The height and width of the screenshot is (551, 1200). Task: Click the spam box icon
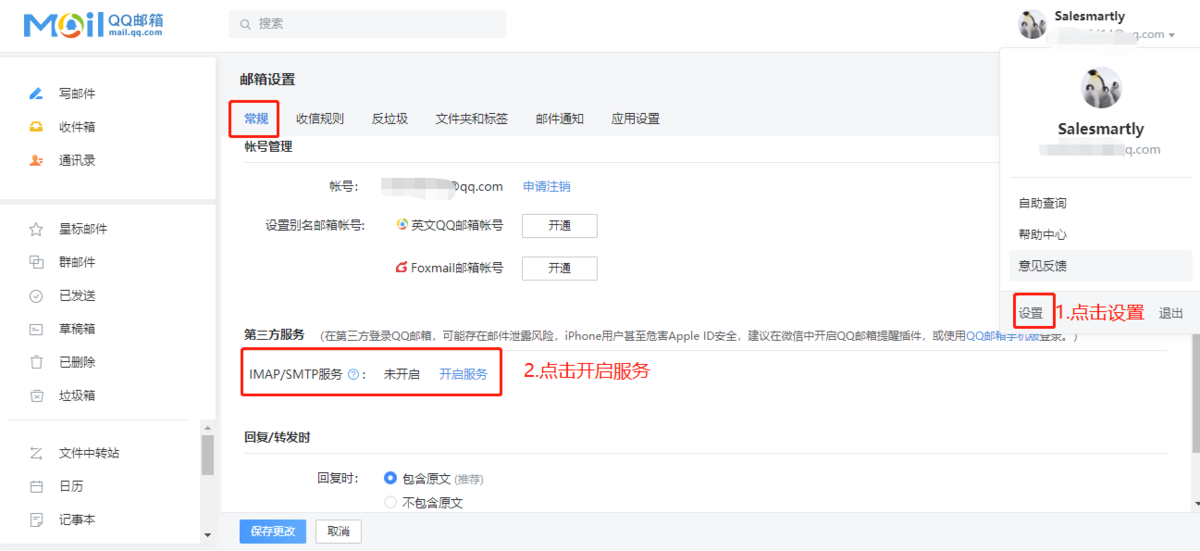tap(36, 395)
